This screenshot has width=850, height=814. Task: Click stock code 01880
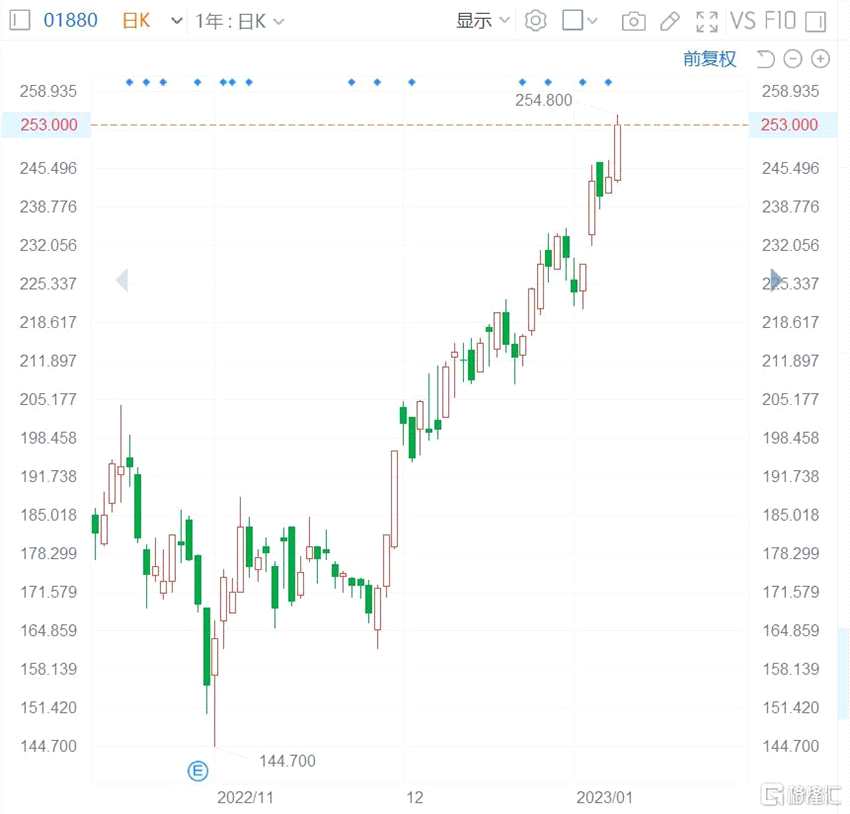[70, 20]
